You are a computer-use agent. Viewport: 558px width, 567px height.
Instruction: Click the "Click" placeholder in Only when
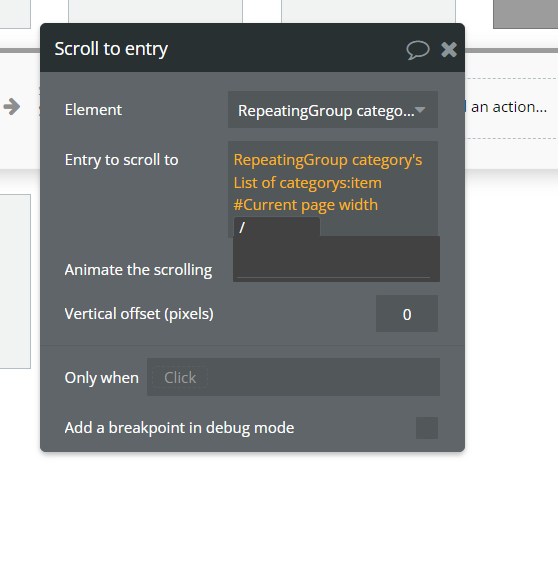tap(180, 378)
